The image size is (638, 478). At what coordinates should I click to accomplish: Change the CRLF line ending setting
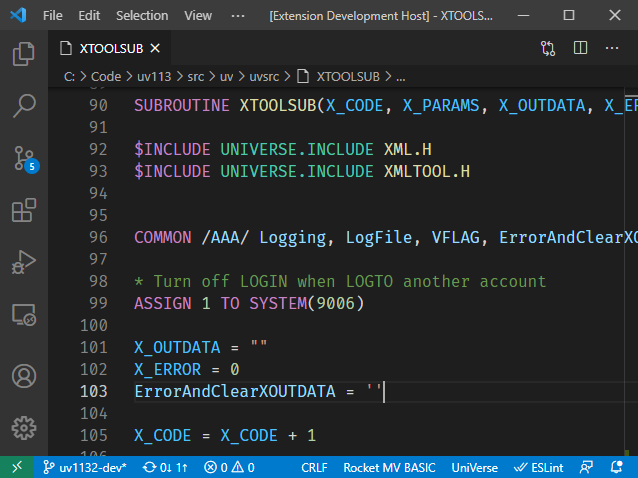pos(314,467)
